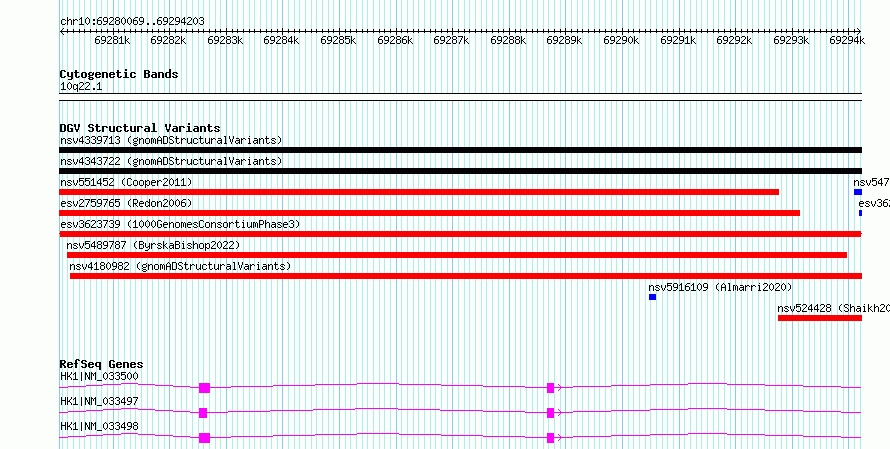Click the ruler's right end arrow

[x=859, y=31]
